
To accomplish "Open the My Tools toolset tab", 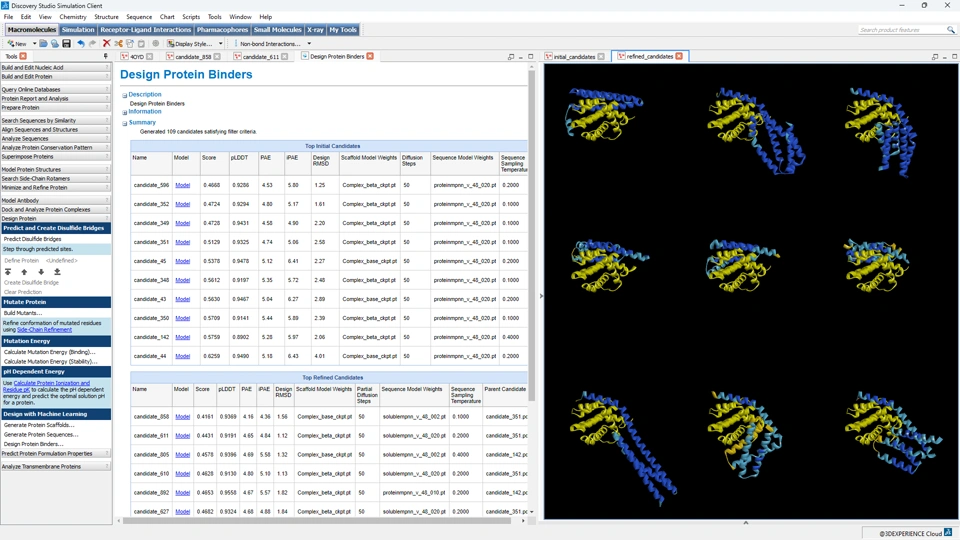I will [x=343, y=29].
